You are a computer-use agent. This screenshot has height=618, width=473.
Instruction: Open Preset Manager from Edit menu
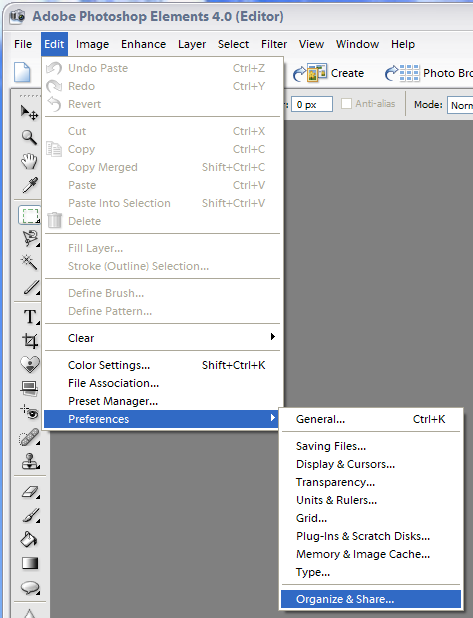162,401
